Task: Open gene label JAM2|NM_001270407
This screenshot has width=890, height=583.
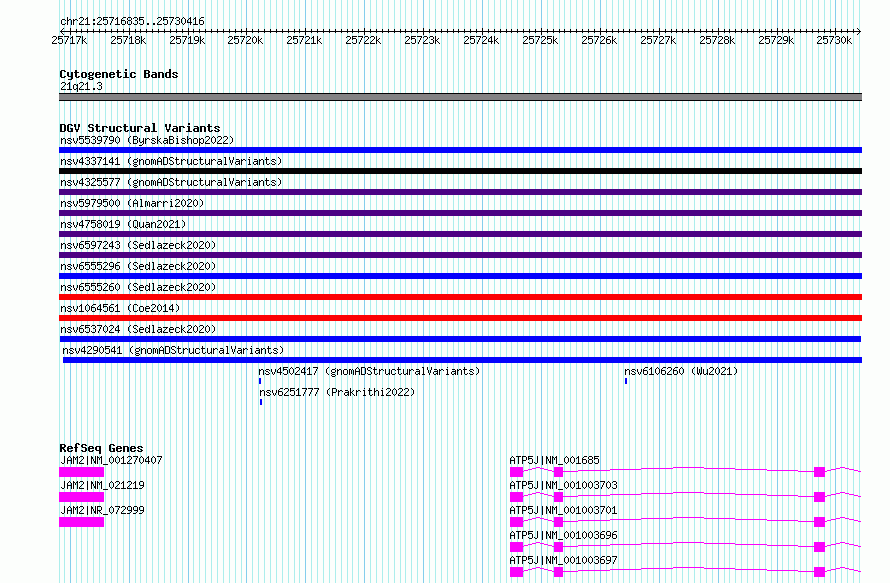Action: (x=111, y=460)
